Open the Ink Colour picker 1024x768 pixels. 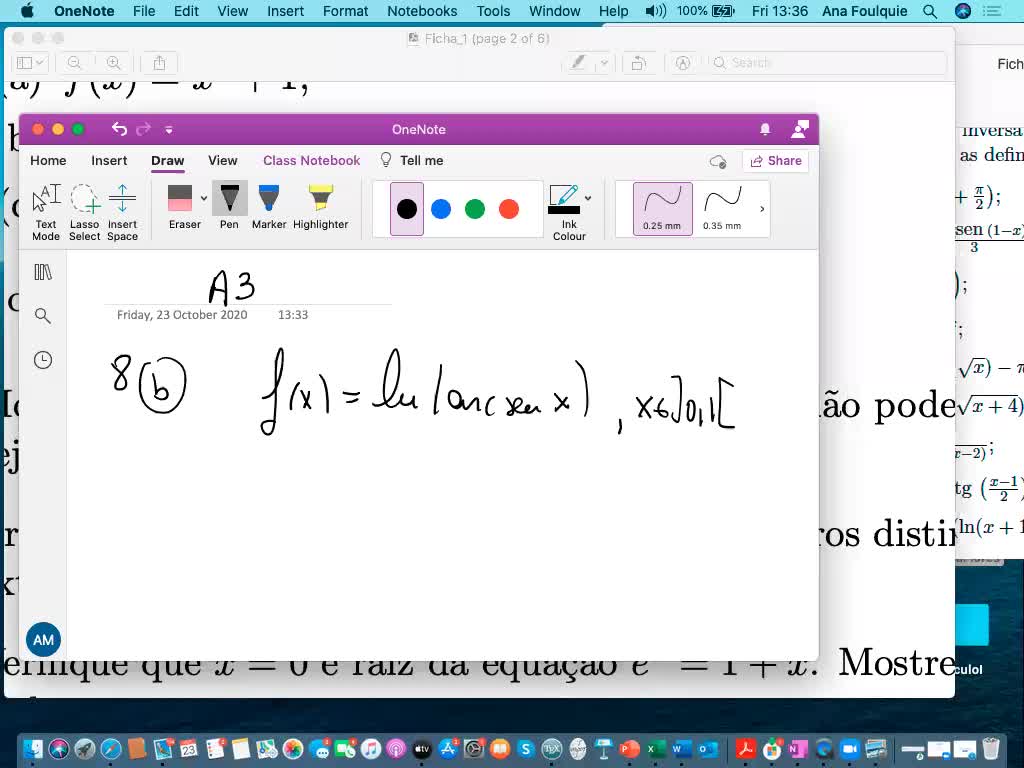569,212
